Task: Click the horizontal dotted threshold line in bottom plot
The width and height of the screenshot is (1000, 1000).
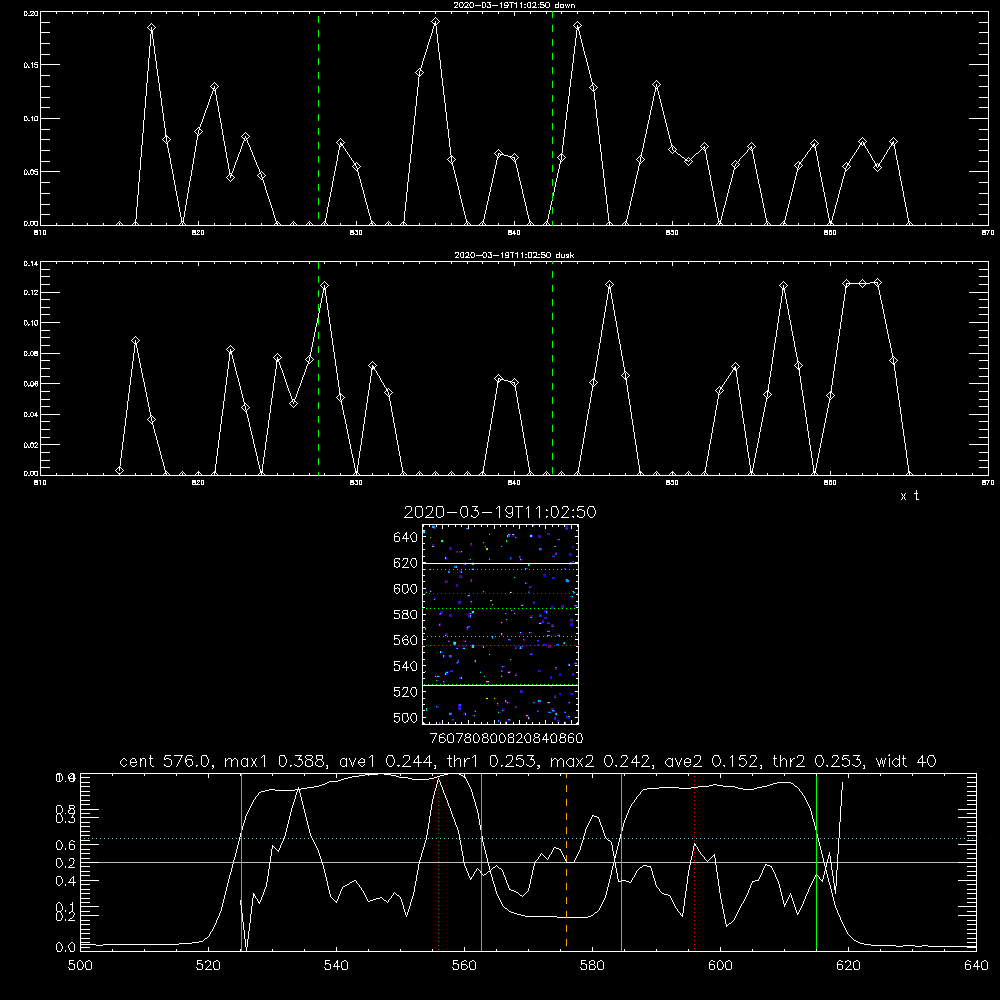Action: click(x=528, y=839)
